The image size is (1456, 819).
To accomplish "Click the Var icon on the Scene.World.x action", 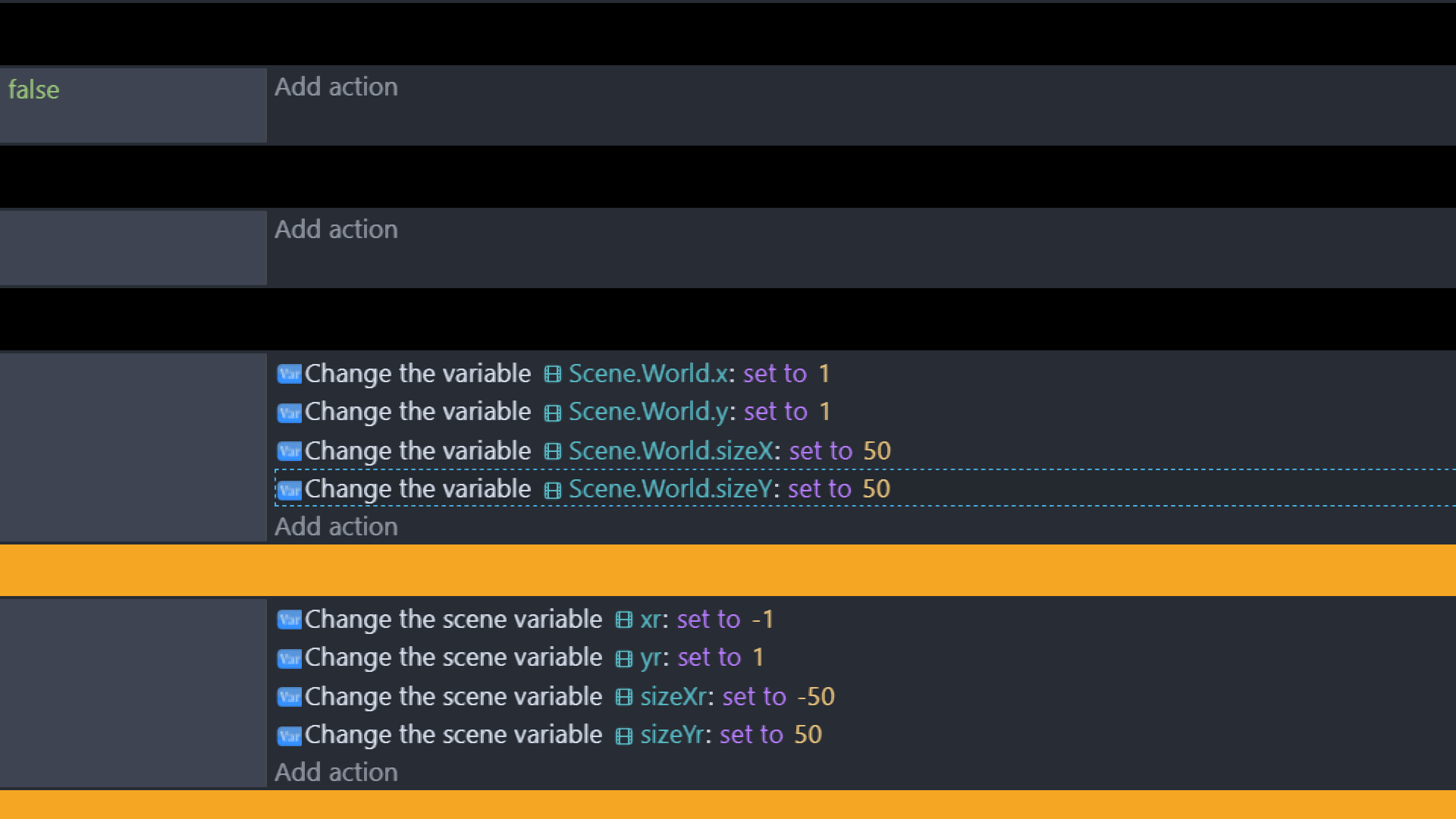I will pos(288,374).
